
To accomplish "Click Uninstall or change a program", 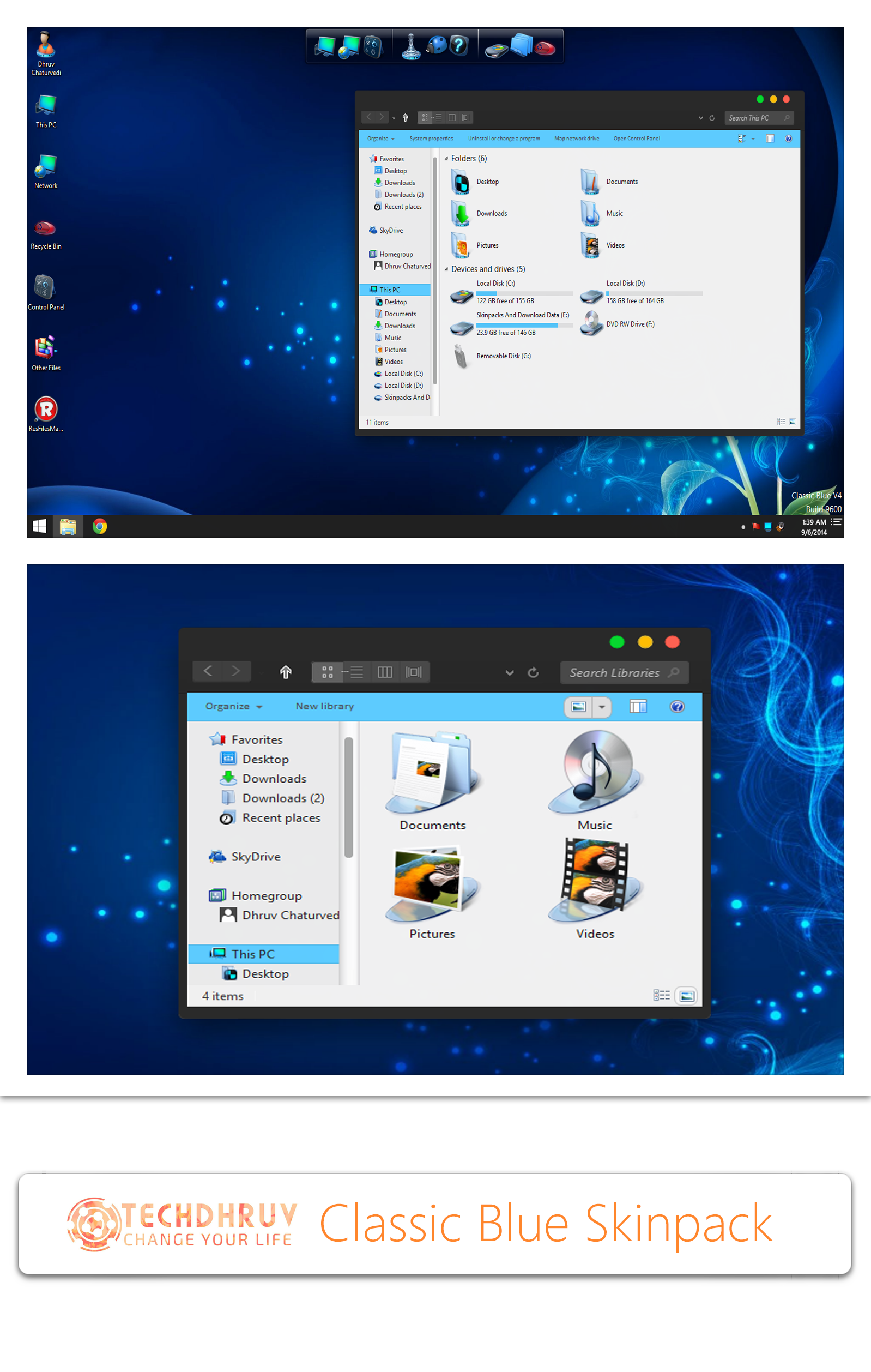I will click(504, 139).
